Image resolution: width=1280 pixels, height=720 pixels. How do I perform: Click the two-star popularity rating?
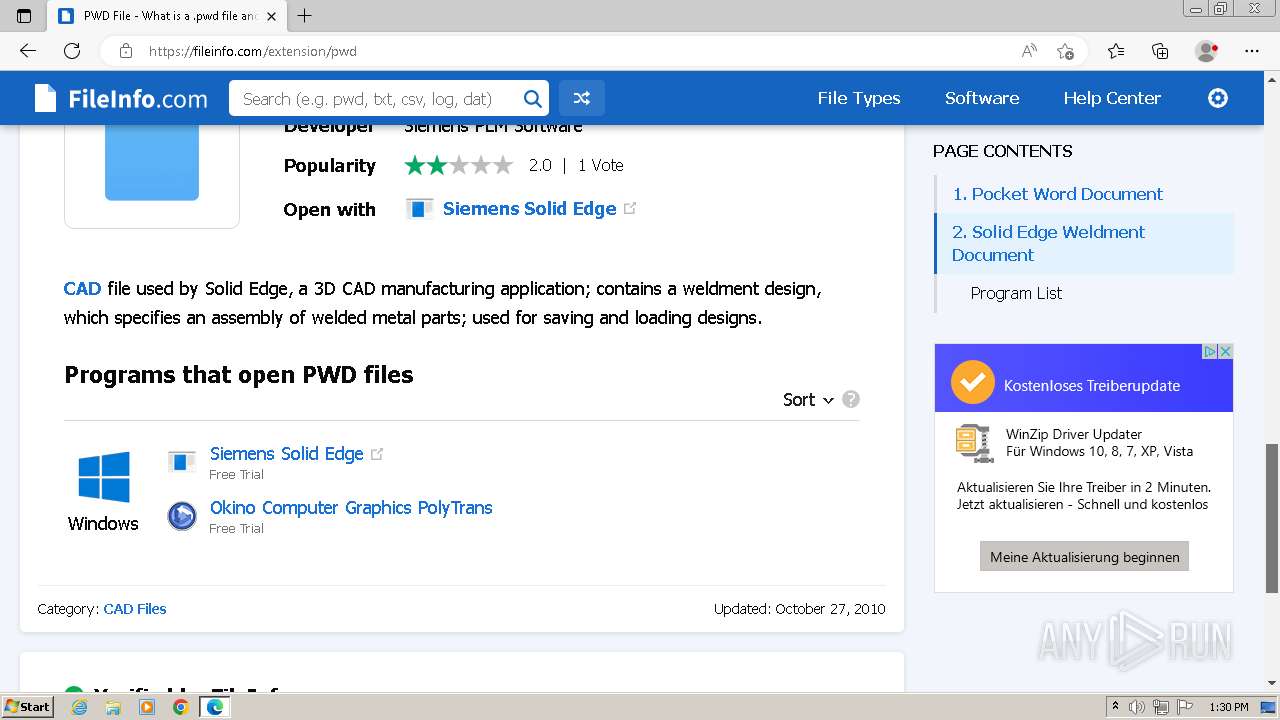[x=458, y=165]
